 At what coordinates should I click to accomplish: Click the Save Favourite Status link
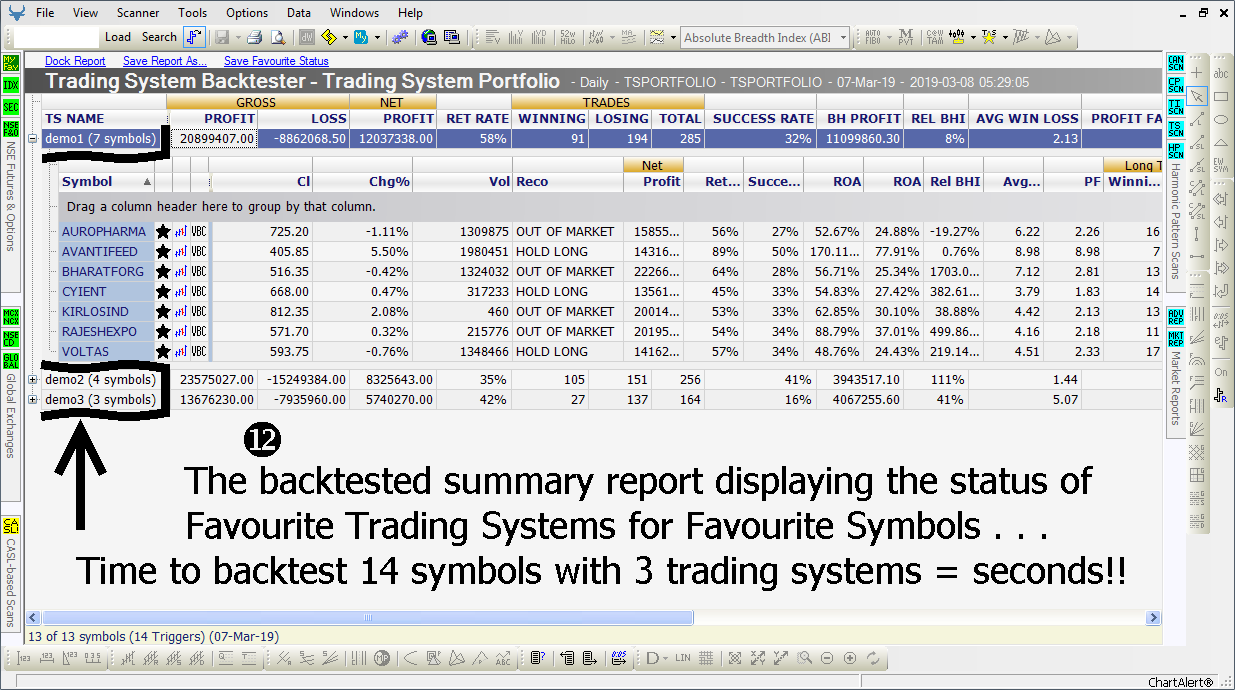pos(276,61)
